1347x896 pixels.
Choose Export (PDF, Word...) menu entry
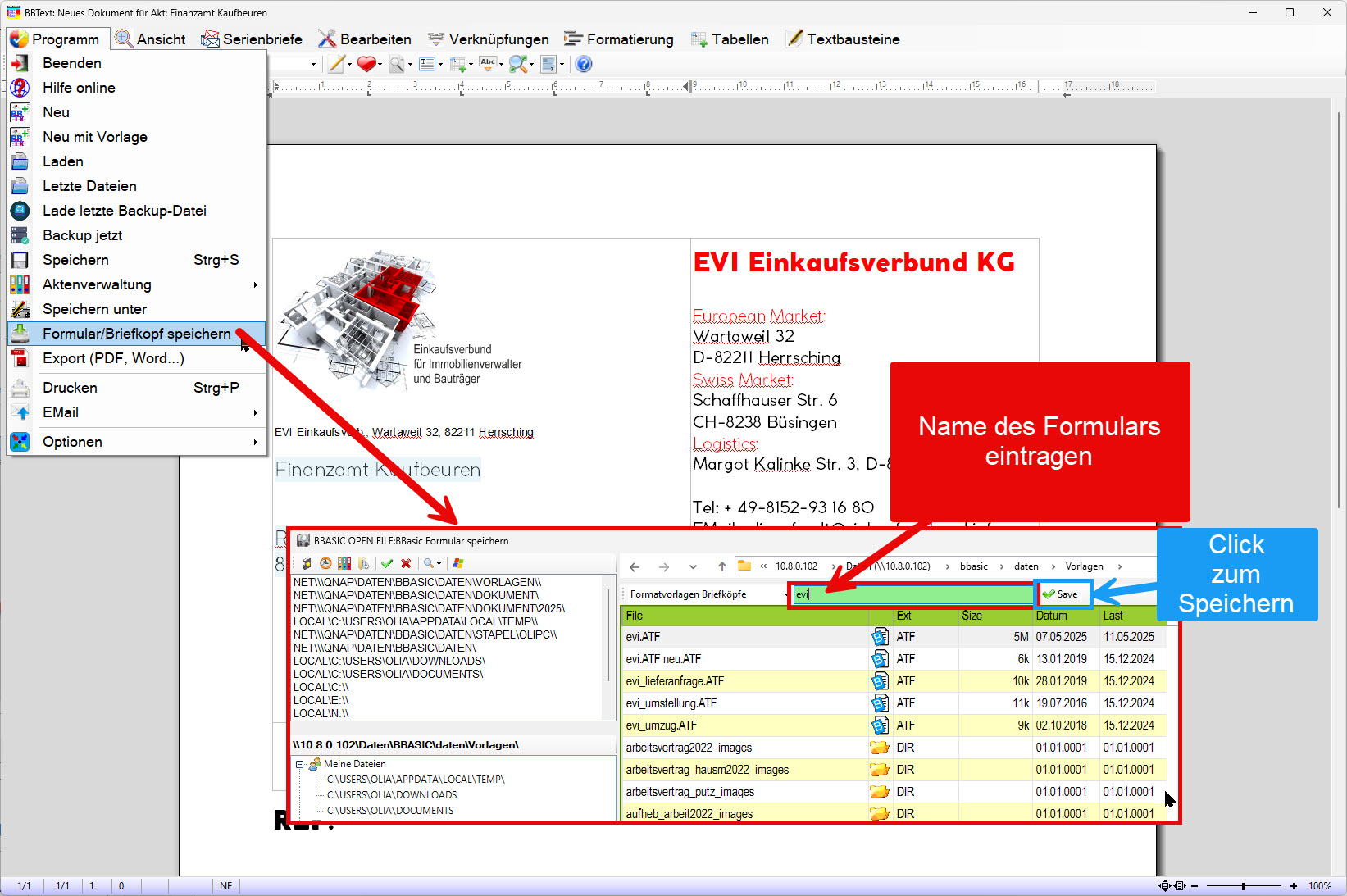click(136, 358)
